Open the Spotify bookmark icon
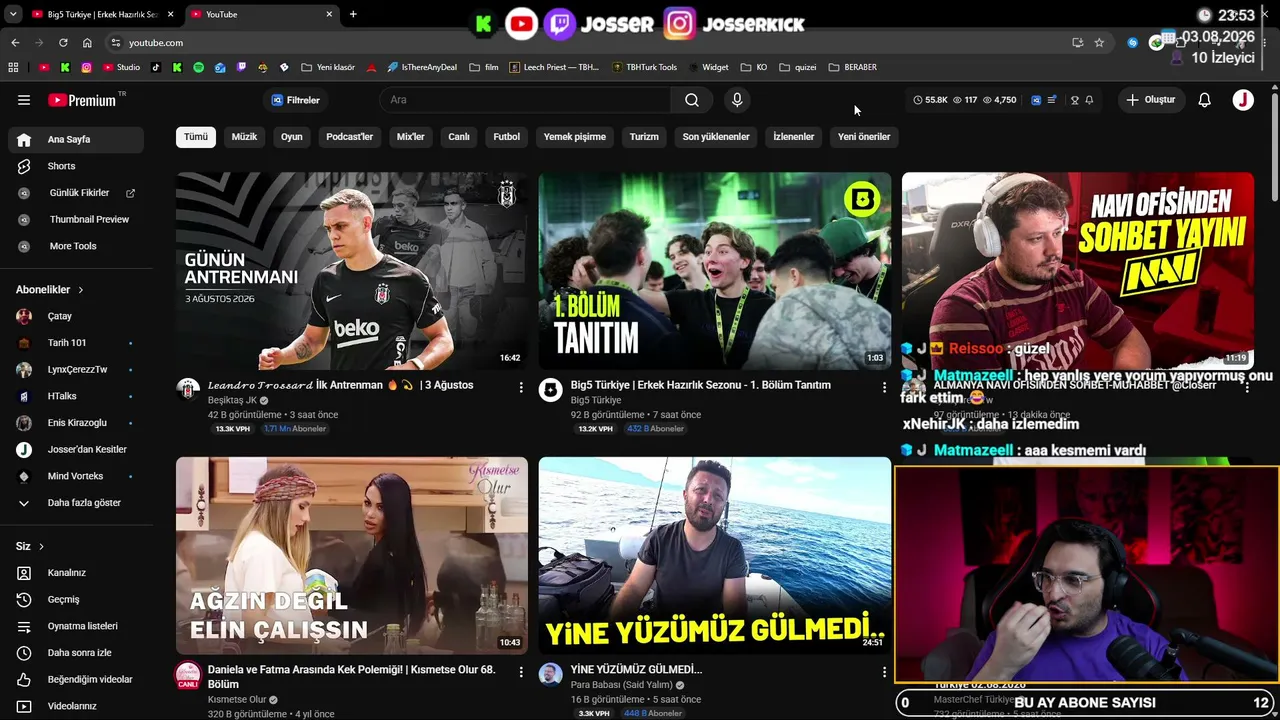The height and width of the screenshot is (720, 1280). 198,67
